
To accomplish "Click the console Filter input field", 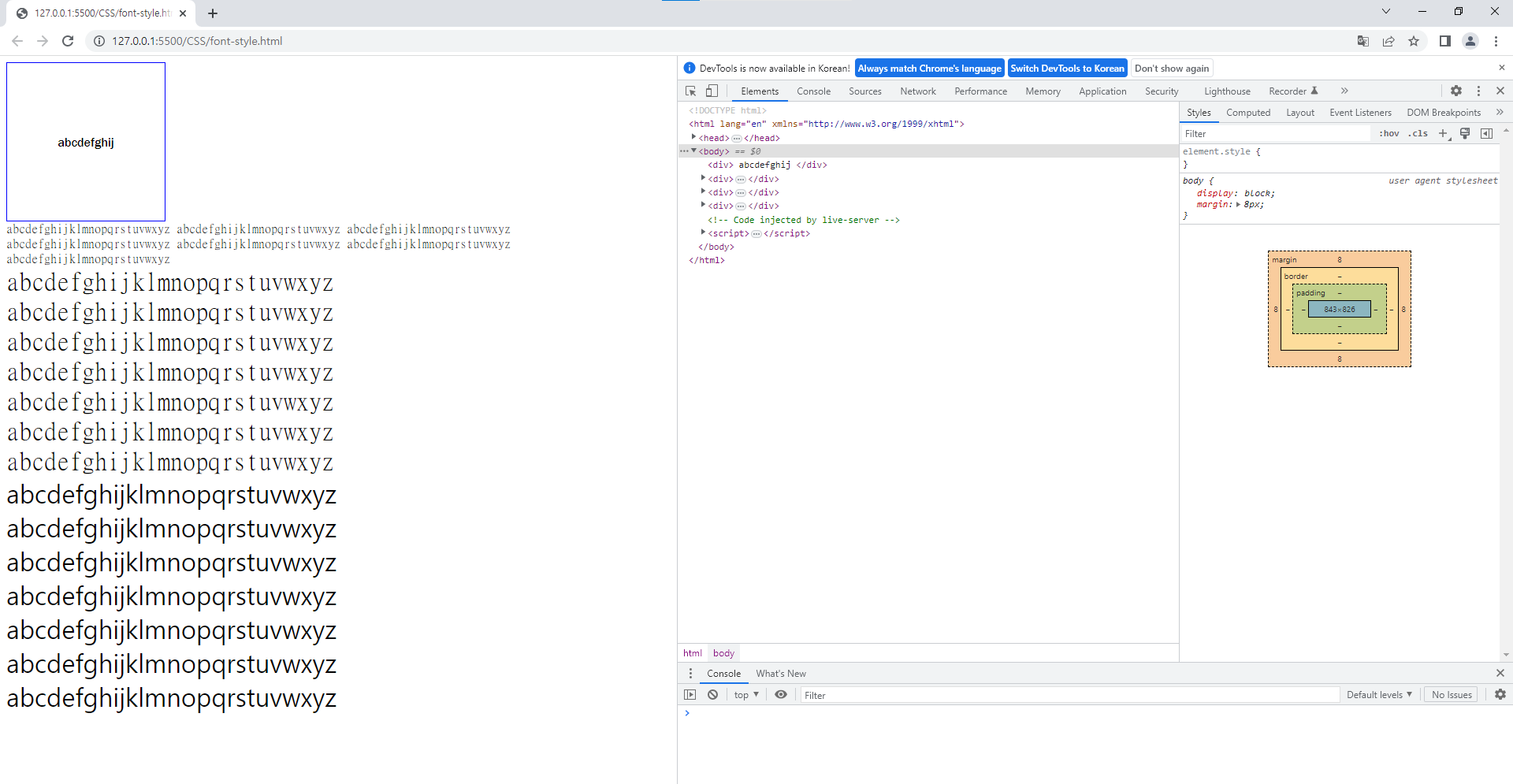I will point(1070,695).
